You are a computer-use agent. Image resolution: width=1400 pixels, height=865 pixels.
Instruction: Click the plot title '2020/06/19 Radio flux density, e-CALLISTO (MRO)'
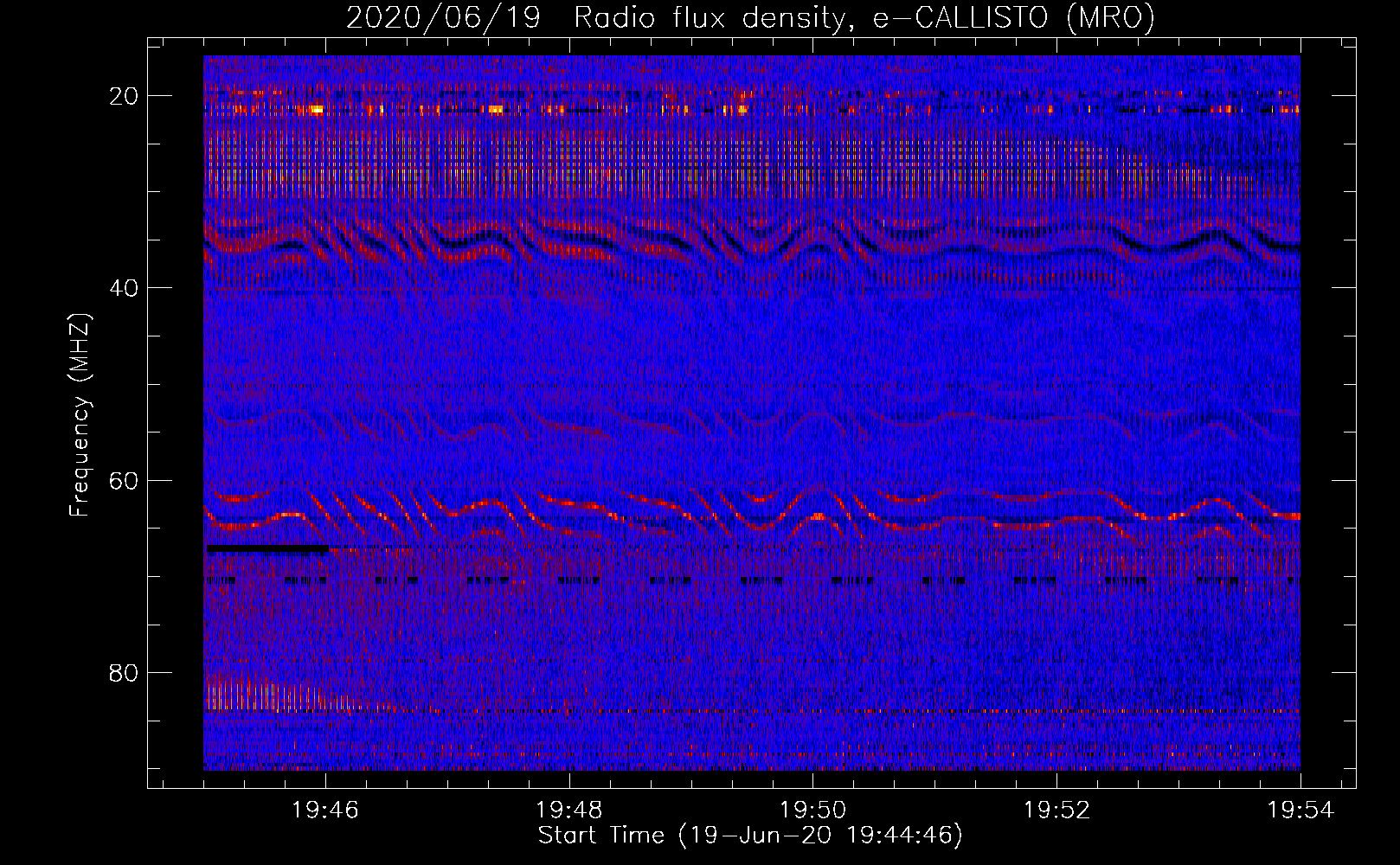point(750,17)
